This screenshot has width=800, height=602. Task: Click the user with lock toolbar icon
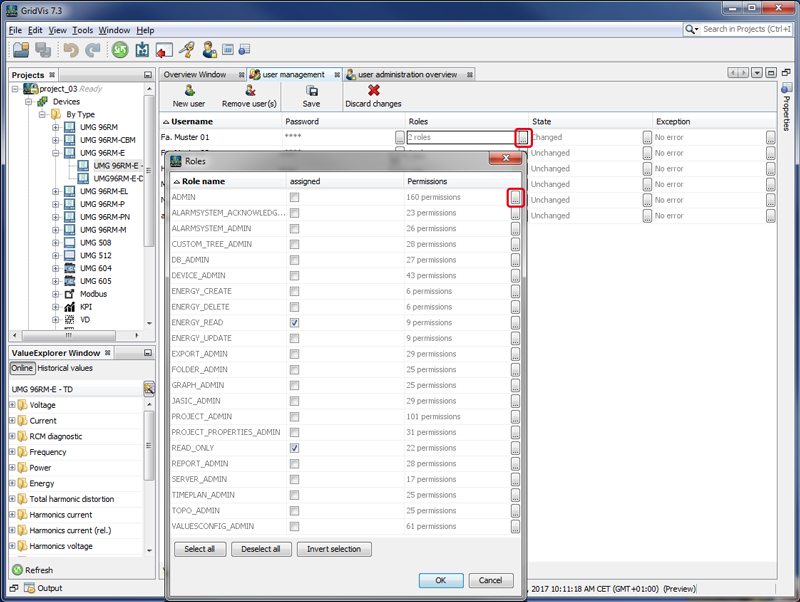(x=209, y=50)
